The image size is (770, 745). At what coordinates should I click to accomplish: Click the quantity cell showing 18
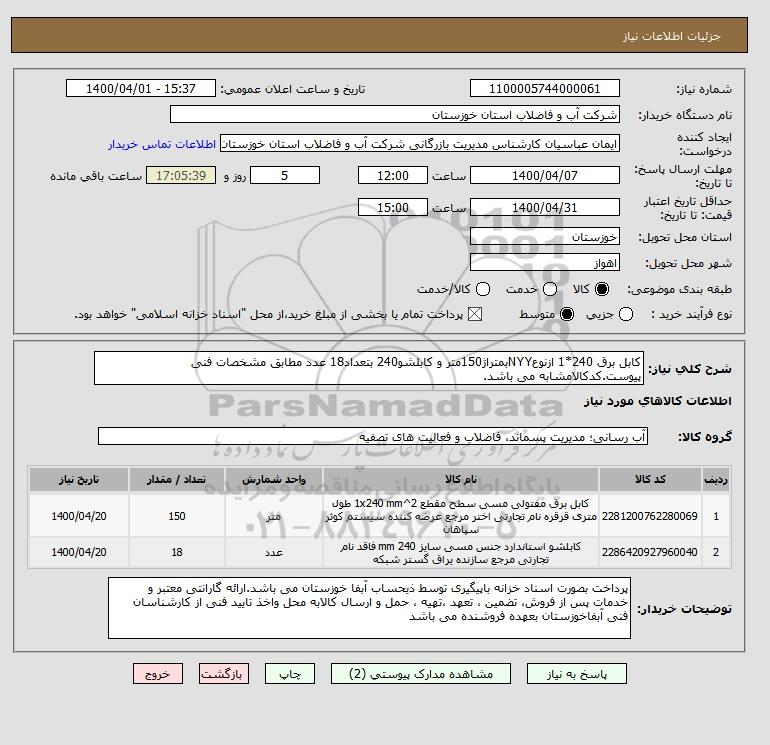177,552
